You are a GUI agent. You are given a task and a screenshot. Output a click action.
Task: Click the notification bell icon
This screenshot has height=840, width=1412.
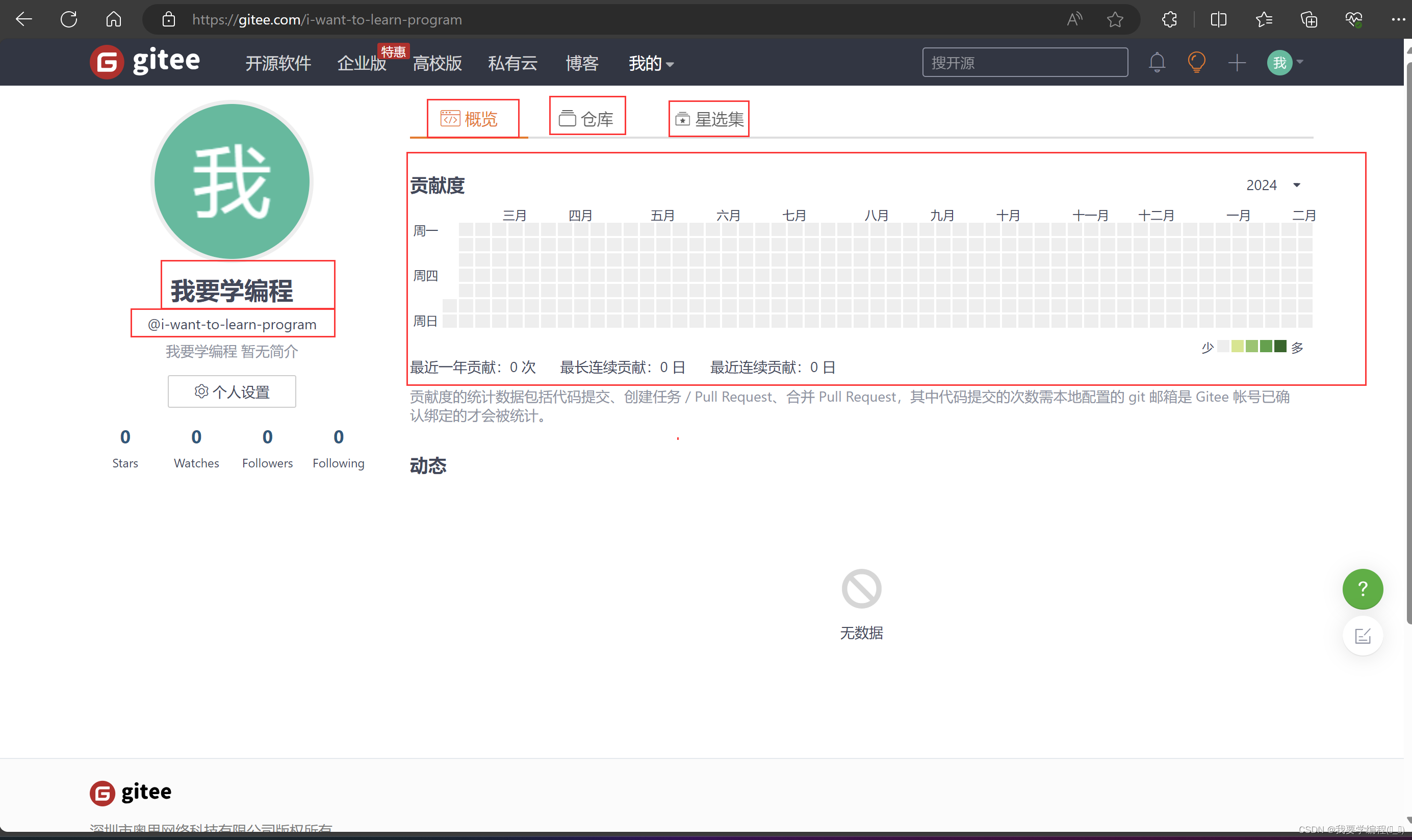[1157, 62]
